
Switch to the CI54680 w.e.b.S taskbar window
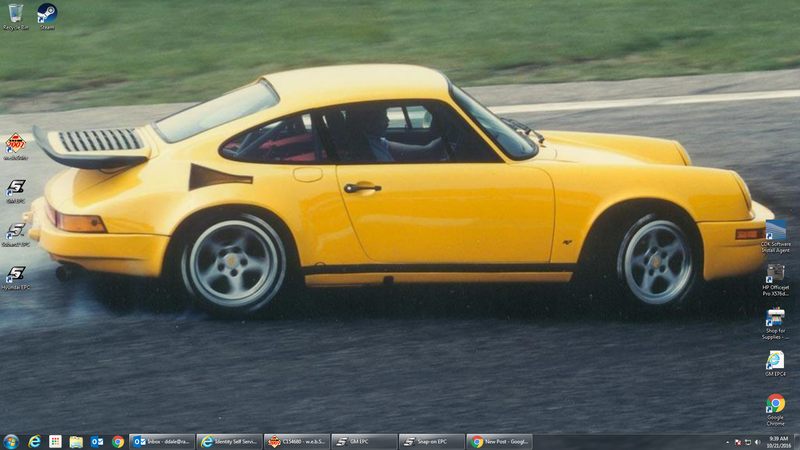coord(296,442)
